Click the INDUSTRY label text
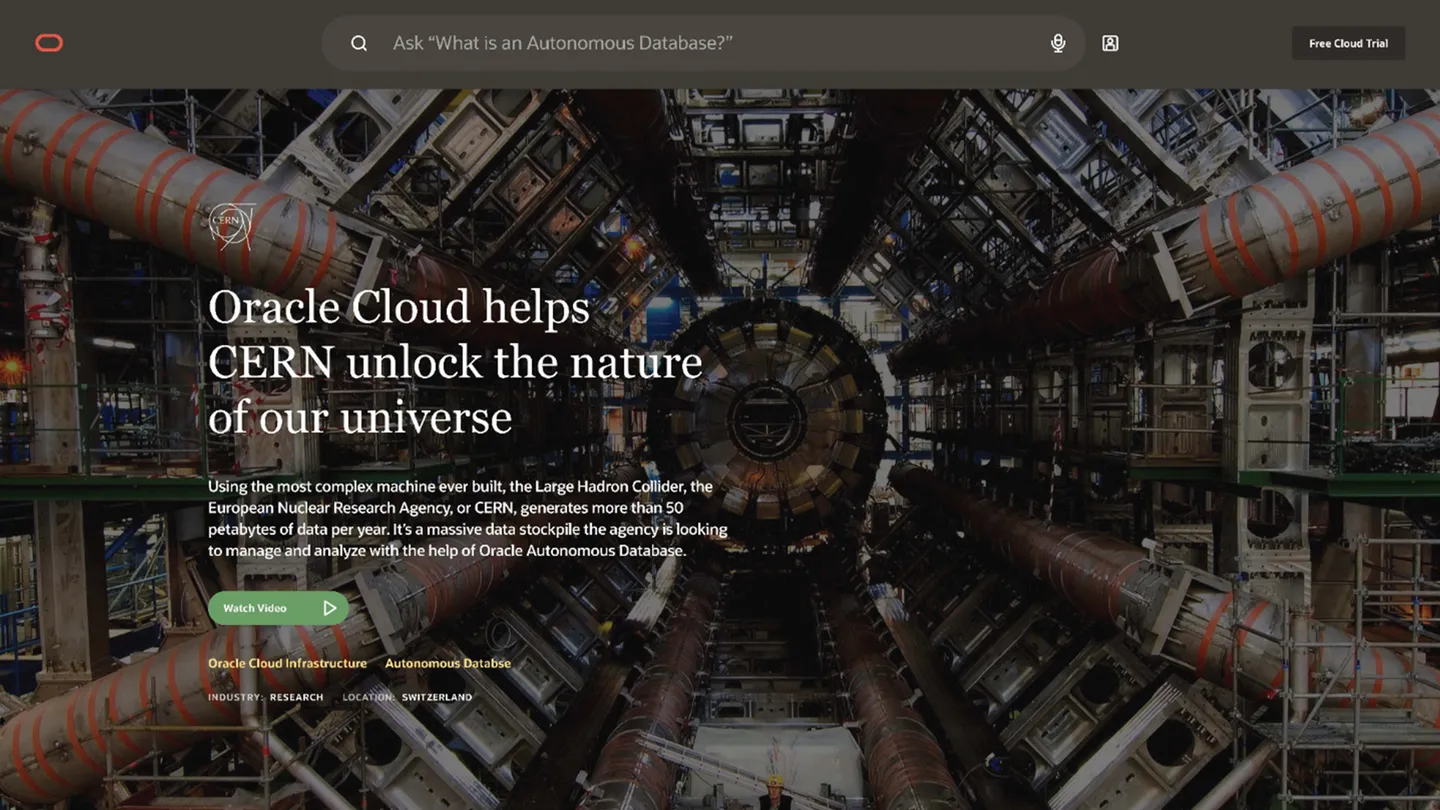 pyautogui.click(x=236, y=697)
